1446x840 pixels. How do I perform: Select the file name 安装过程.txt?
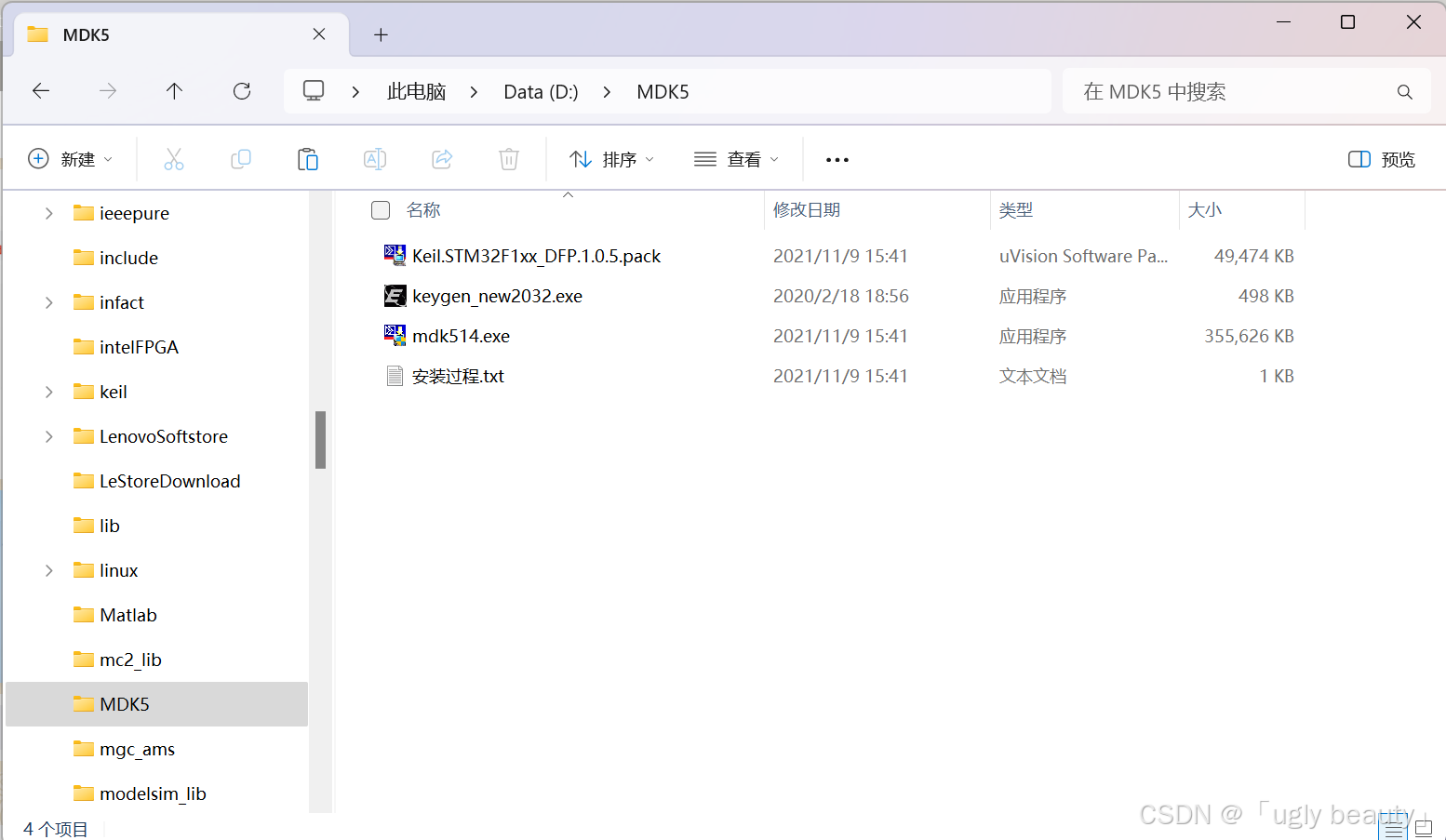458,376
